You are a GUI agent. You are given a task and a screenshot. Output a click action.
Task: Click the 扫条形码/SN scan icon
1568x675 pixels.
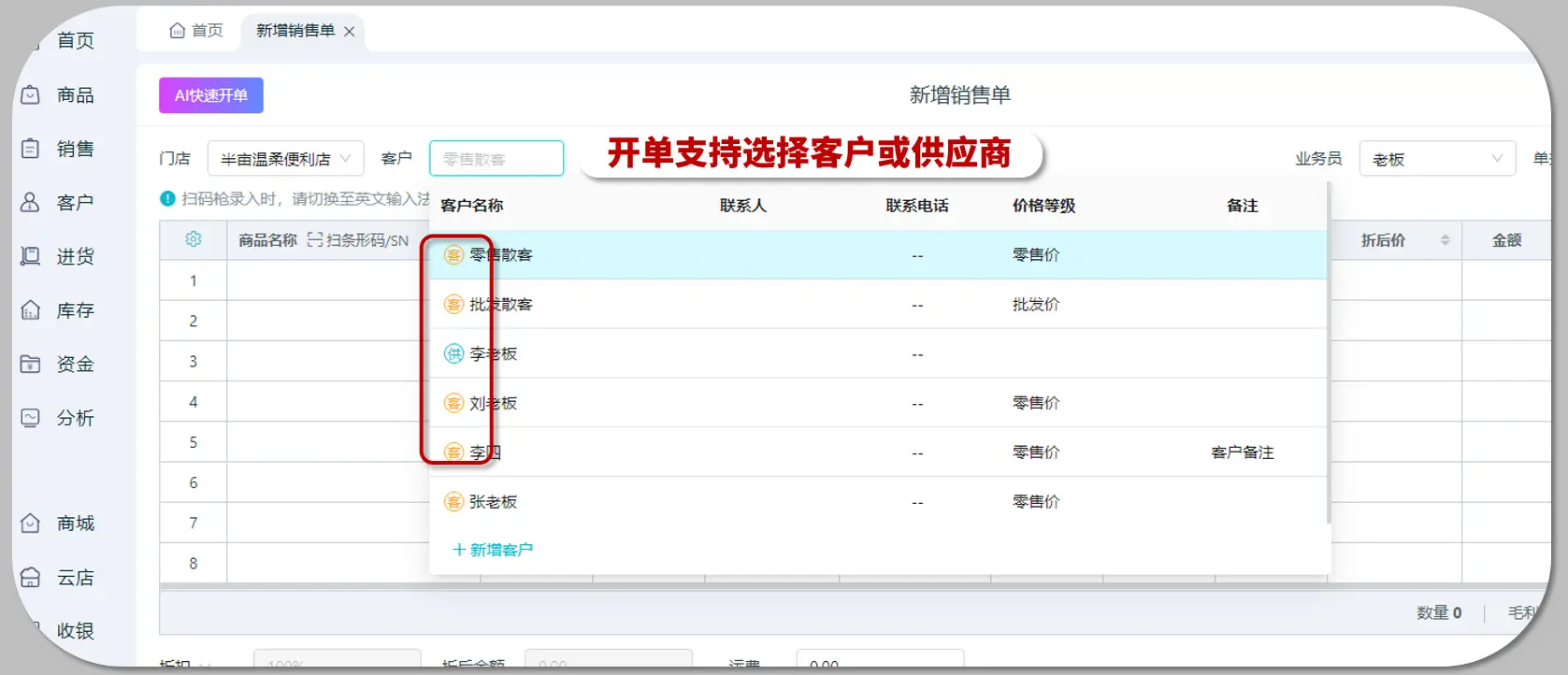(315, 240)
